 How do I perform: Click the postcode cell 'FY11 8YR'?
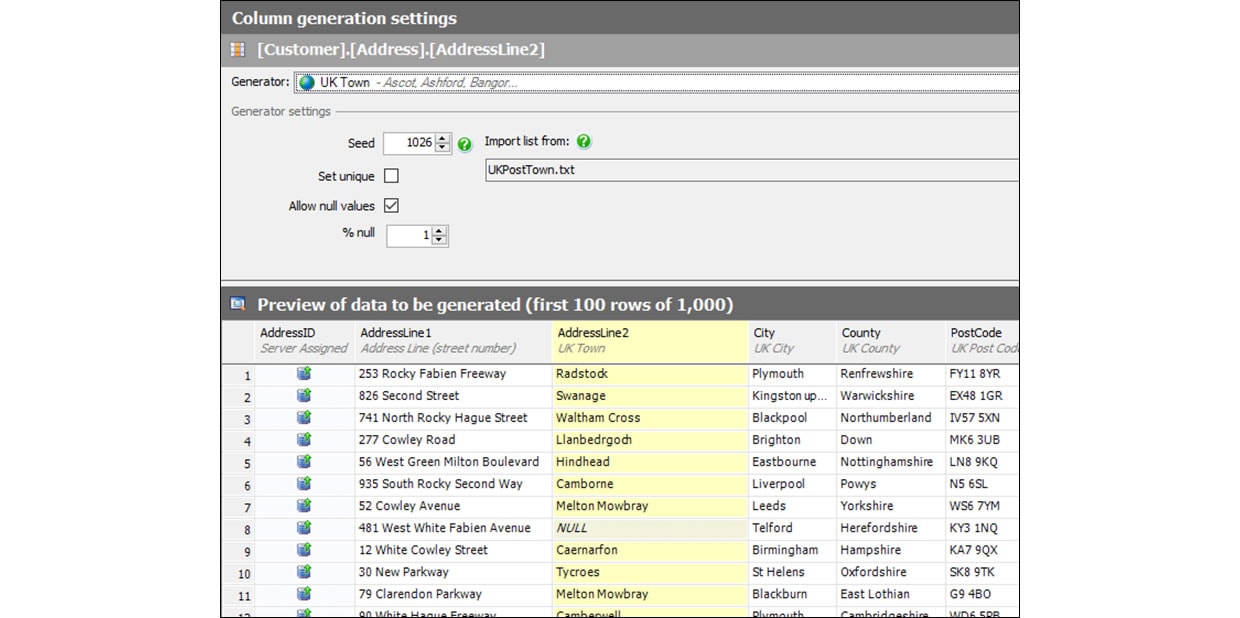(982, 373)
